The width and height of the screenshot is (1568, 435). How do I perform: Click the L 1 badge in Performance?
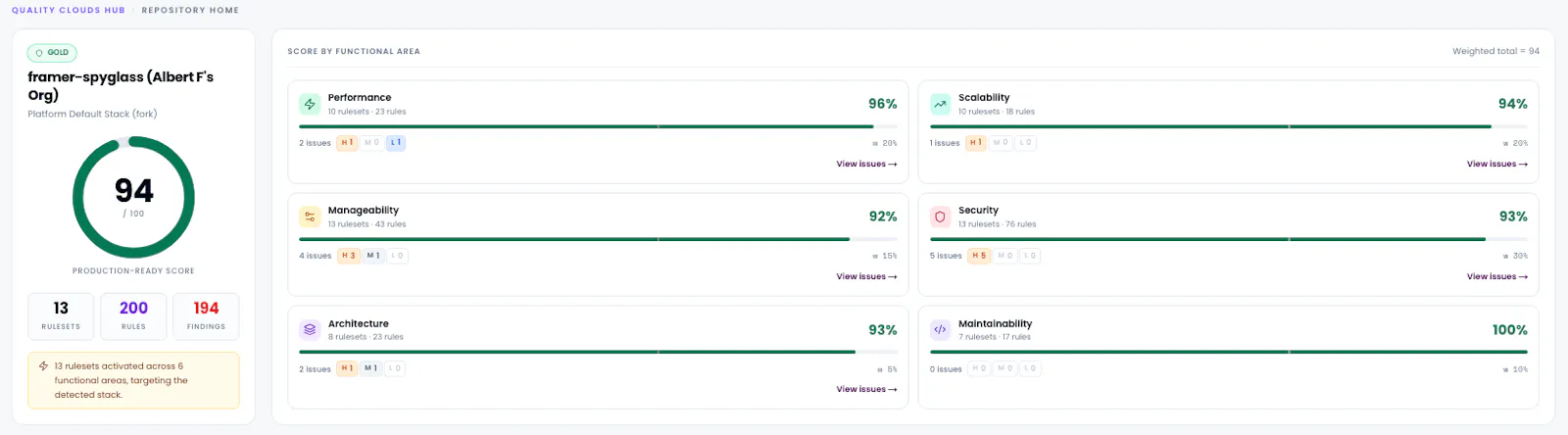tap(395, 143)
